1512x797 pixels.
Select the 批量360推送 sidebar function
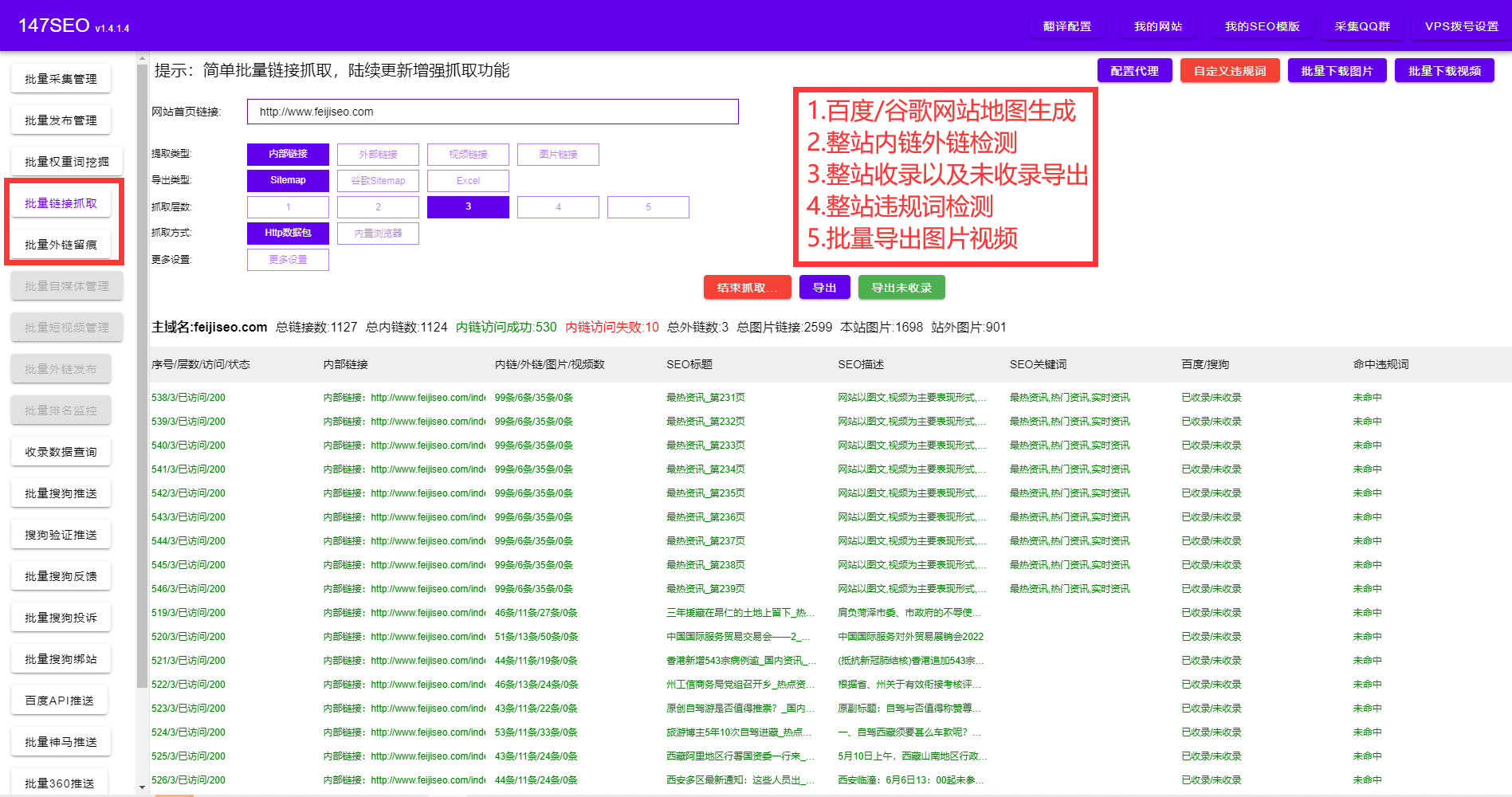(59, 782)
